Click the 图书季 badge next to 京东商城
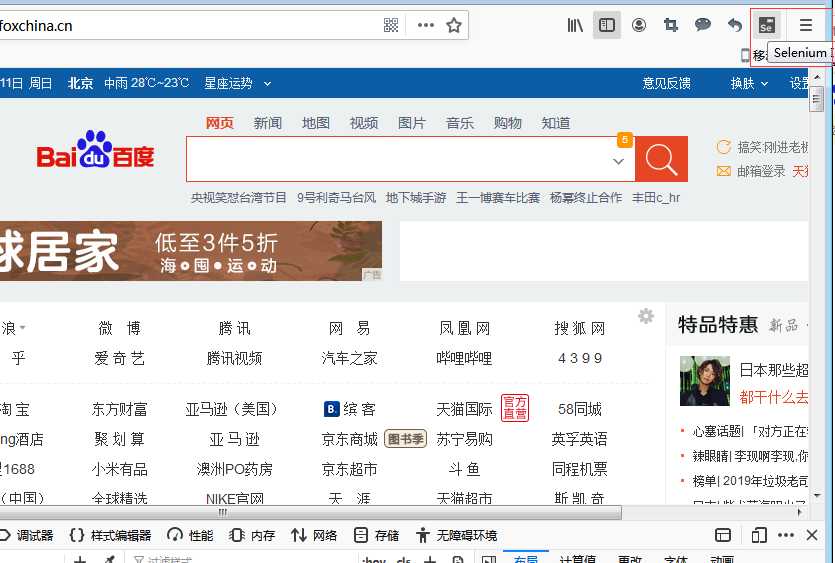This screenshot has width=835, height=563. (x=405, y=439)
